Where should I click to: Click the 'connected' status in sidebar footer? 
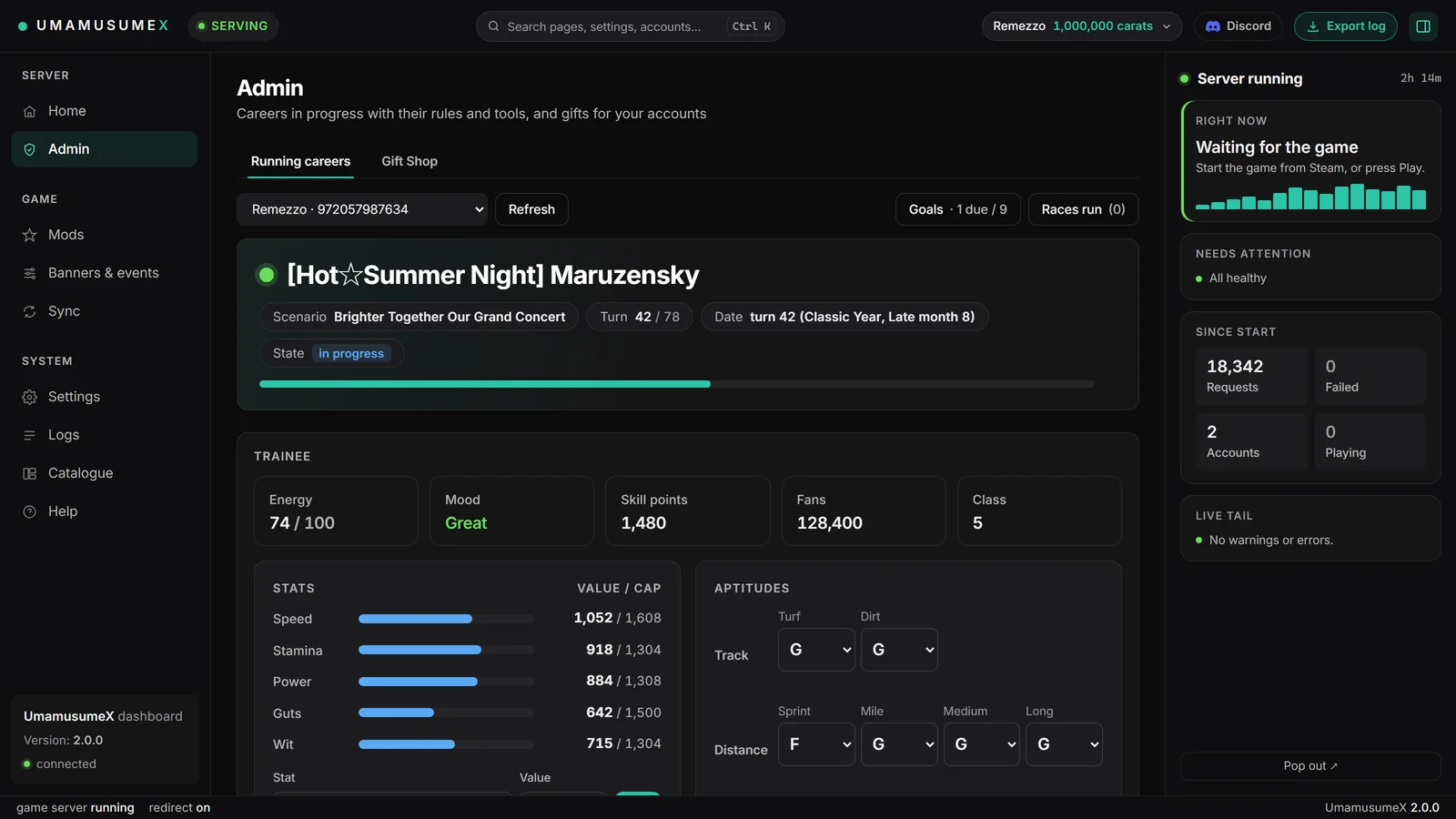tap(60, 764)
